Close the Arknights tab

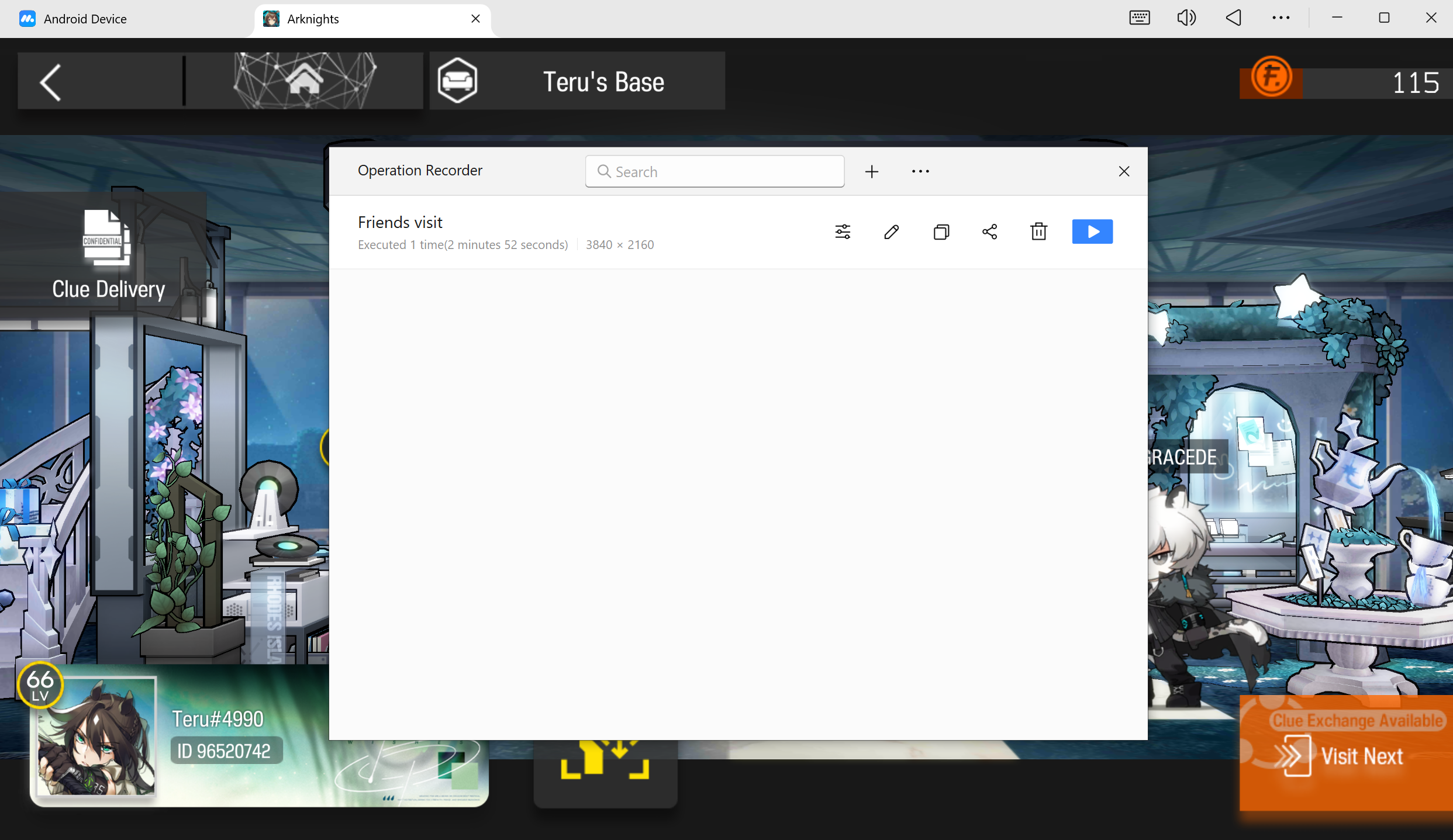[x=475, y=19]
